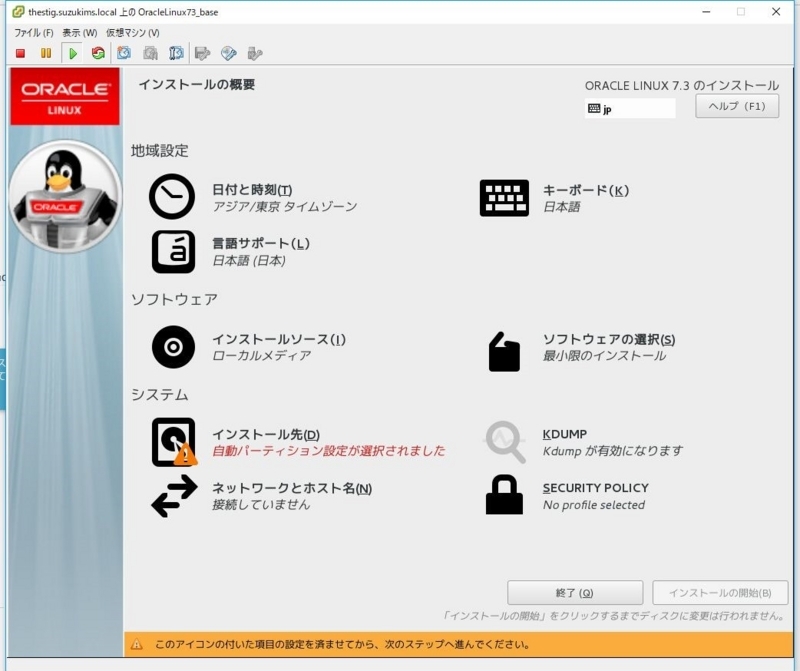Open ネットワークとホスト名 arrows icon
The height and width of the screenshot is (671, 800).
click(x=174, y=496)
